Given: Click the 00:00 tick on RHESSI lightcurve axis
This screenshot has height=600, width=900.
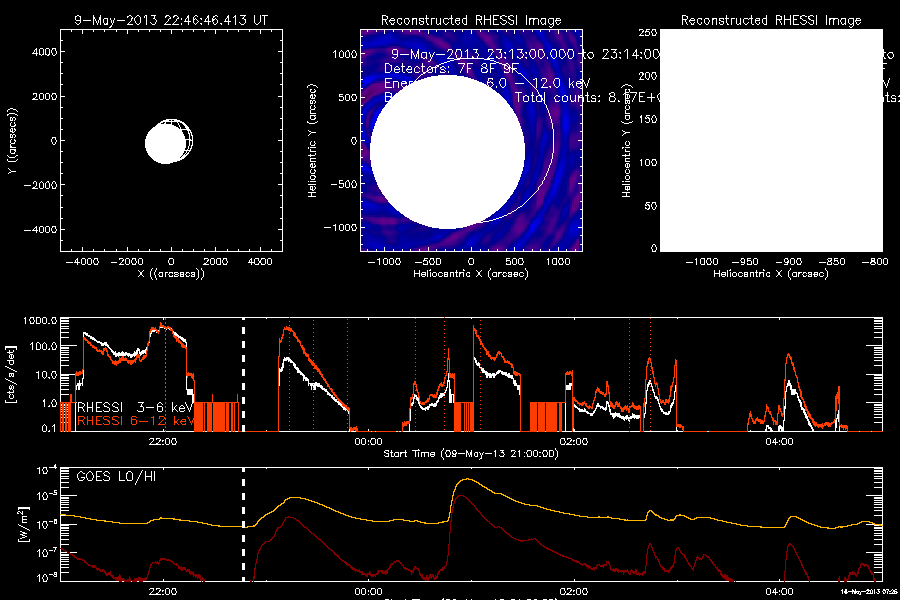Looking at the screenshot, I should click(x=368, y=442).
